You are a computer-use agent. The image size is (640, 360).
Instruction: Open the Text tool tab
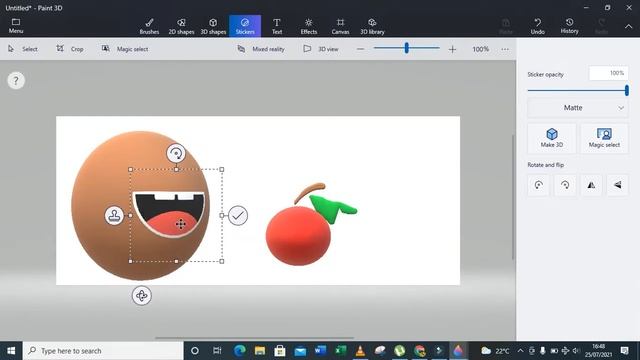(x=277, y=26)
